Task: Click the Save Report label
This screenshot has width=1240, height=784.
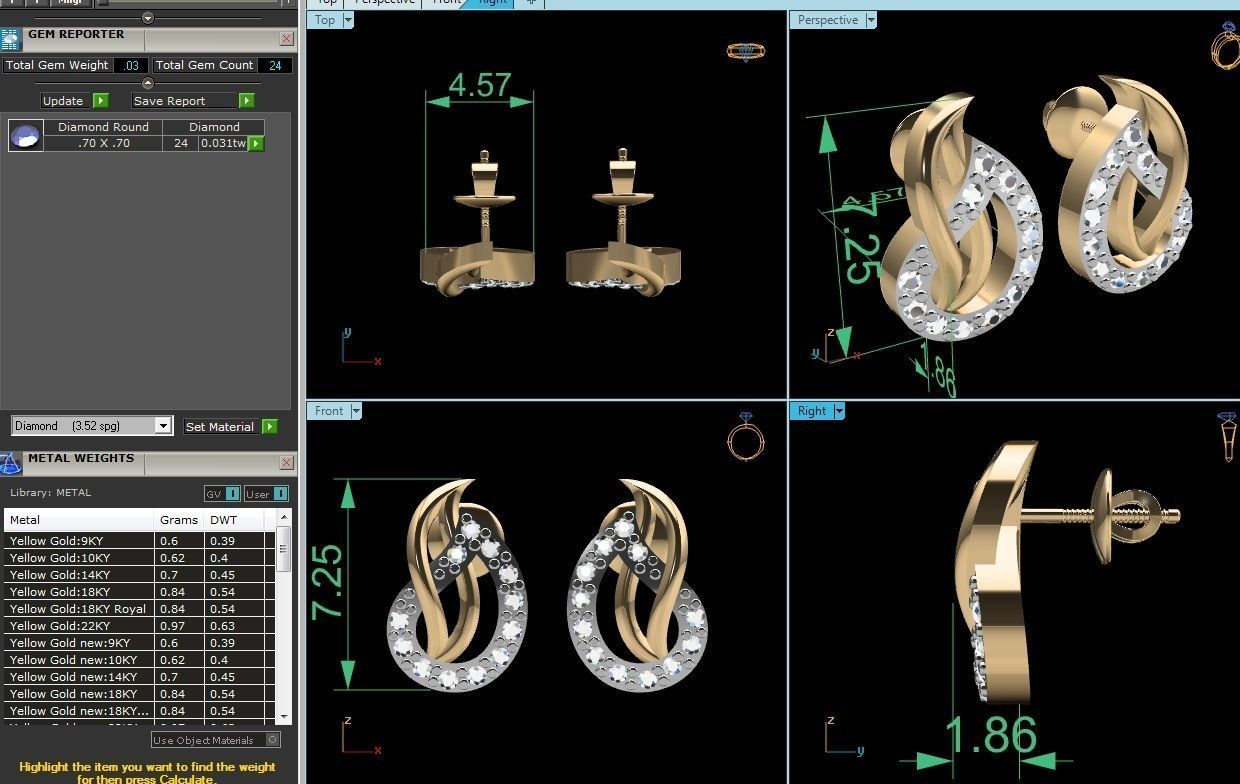Action: click(170, 101)
